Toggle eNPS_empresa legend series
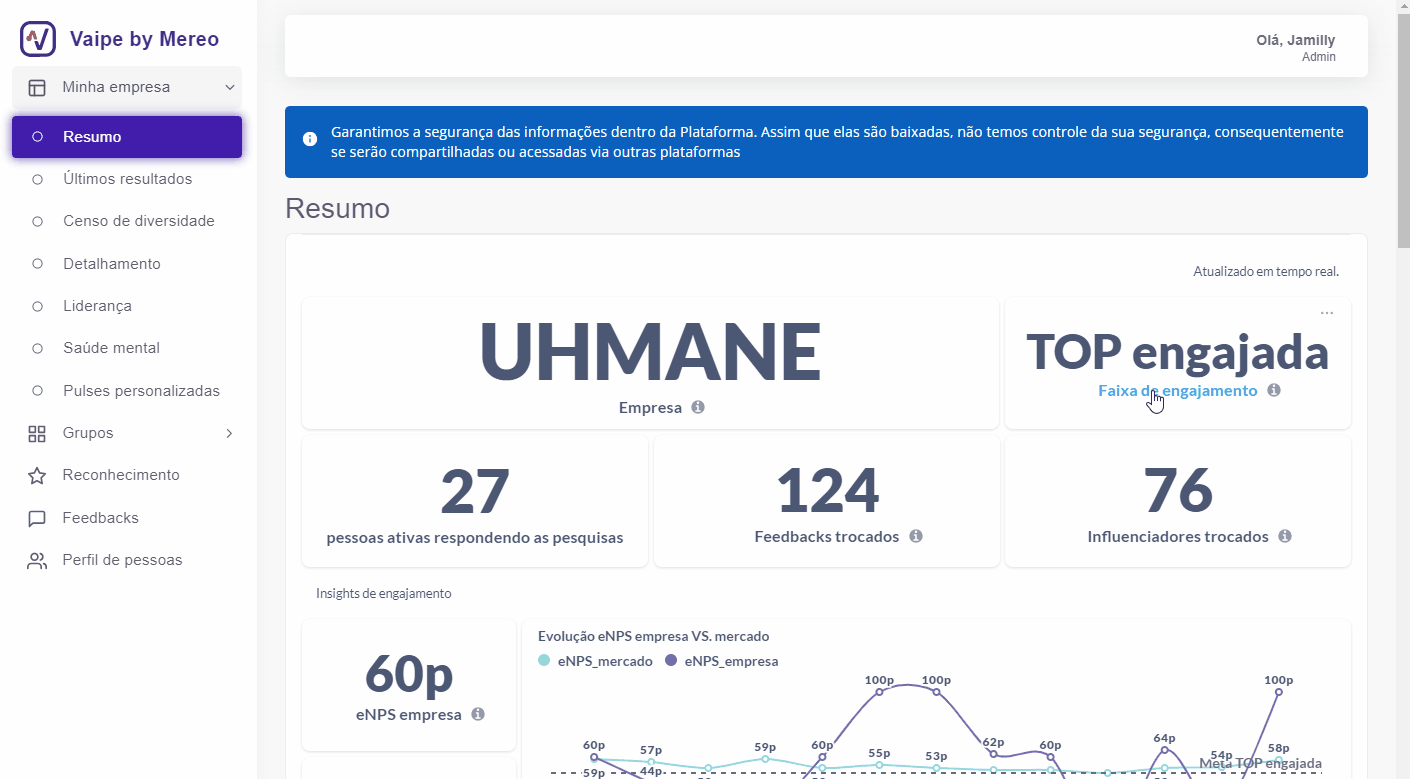 [722, 661]
